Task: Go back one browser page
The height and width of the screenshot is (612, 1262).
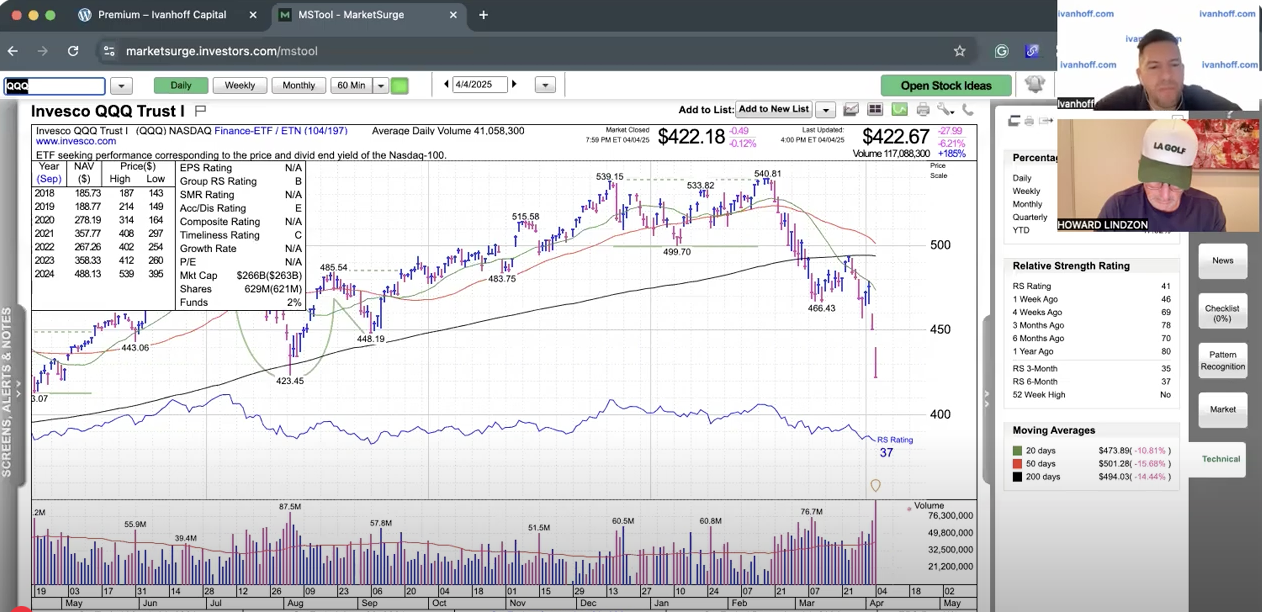Action: 13,51
